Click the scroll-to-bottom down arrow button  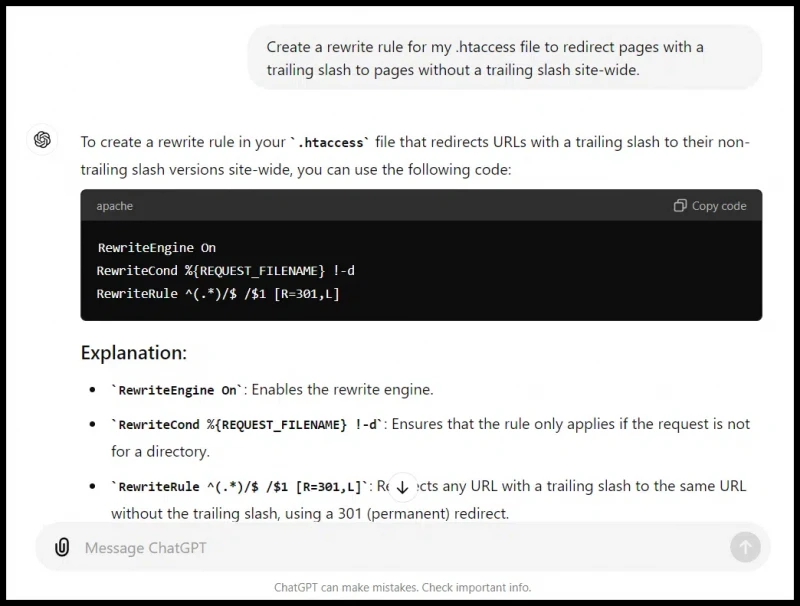coord(403,487)
